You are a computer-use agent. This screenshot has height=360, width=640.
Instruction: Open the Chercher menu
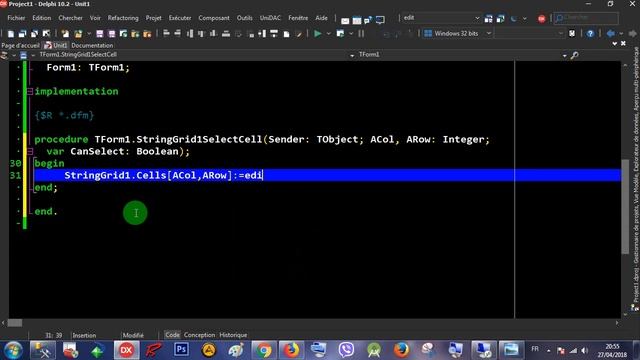(x=70, y=18)
